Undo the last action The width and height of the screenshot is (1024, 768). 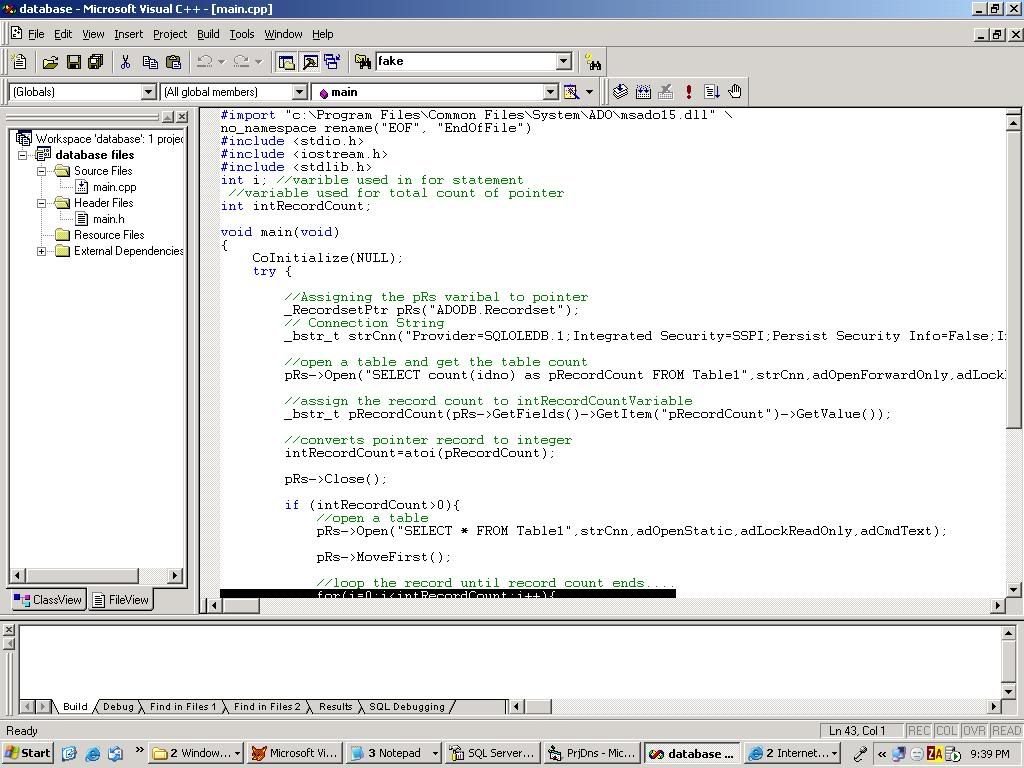[x=204, y=62]
